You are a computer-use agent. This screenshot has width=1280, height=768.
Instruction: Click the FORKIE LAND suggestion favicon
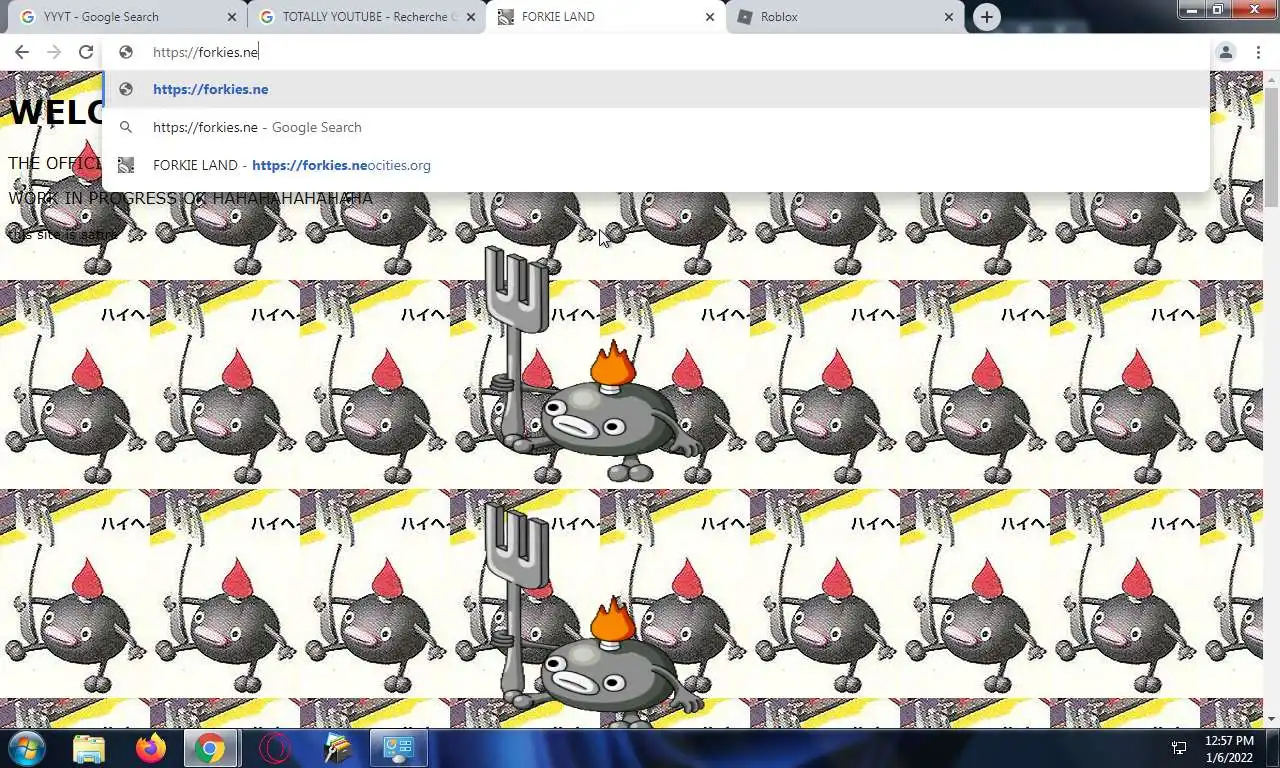coord(126,165)
